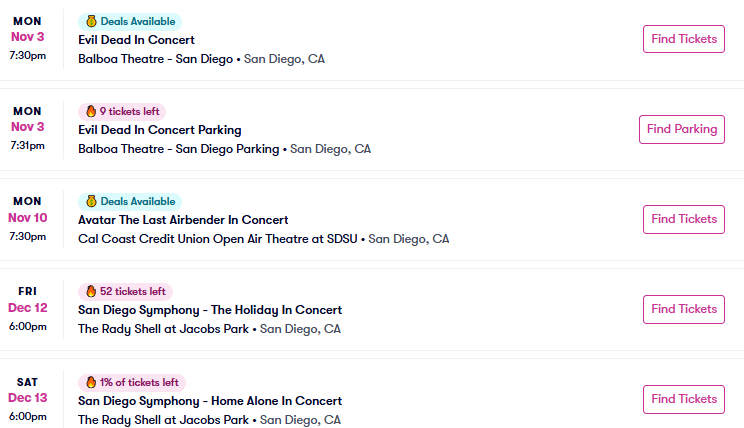
Task: Open Evil Dead In Concert Parking listing
Action: click(160, 130)
